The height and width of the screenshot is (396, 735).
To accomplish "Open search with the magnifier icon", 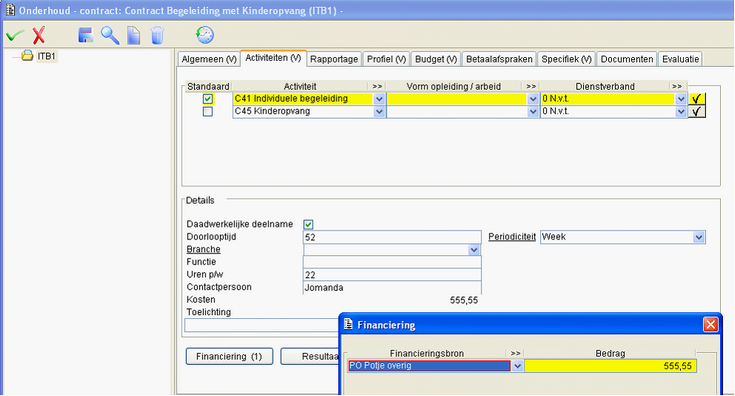I will [x=110, y=35].
